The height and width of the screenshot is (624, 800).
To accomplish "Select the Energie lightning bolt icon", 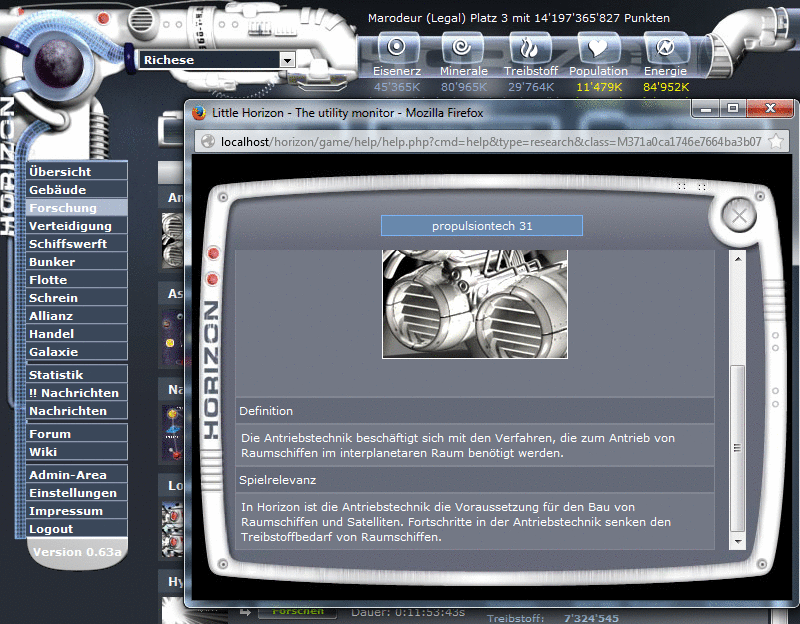I will pyautogui.click(x=665, y=48).
